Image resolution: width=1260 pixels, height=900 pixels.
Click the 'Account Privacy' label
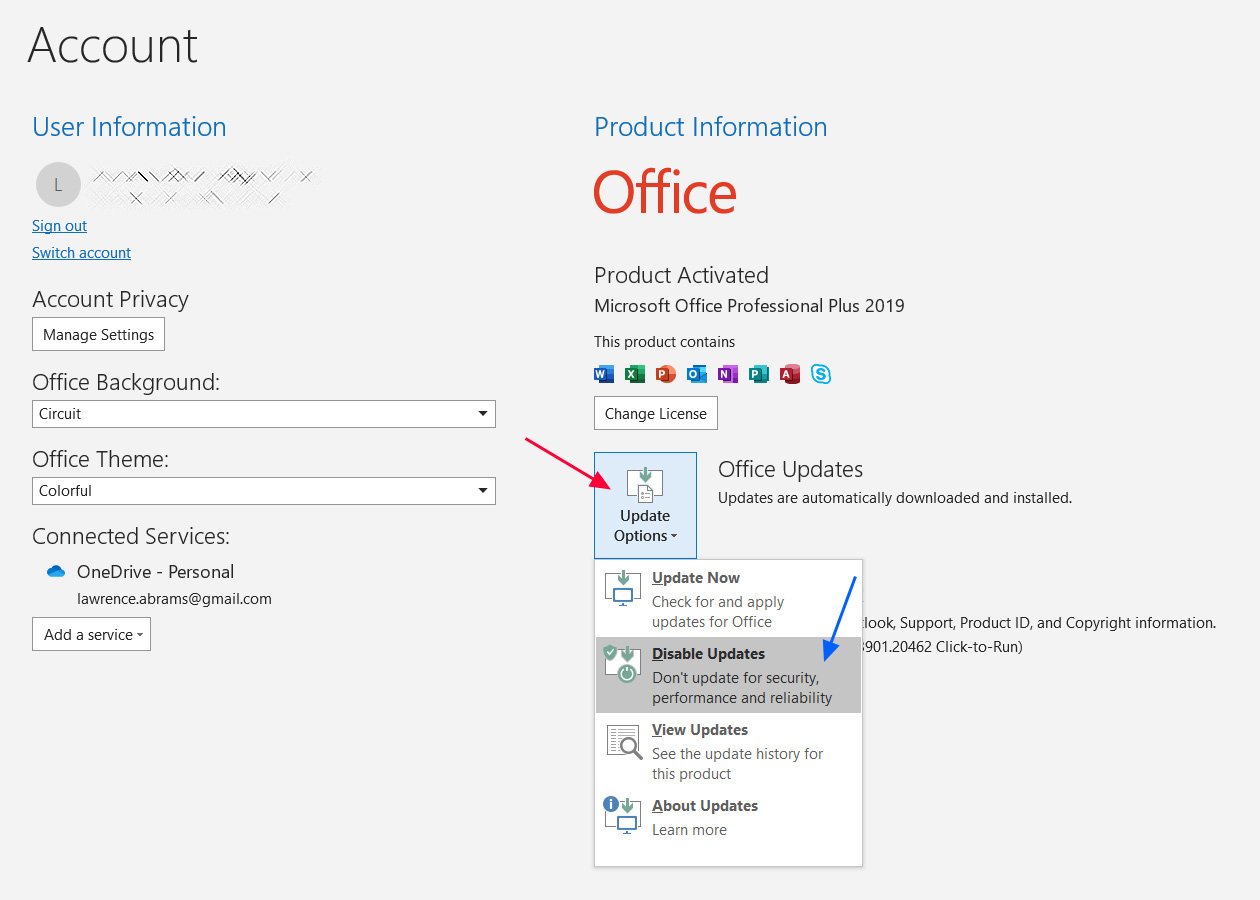coord(110,299)
